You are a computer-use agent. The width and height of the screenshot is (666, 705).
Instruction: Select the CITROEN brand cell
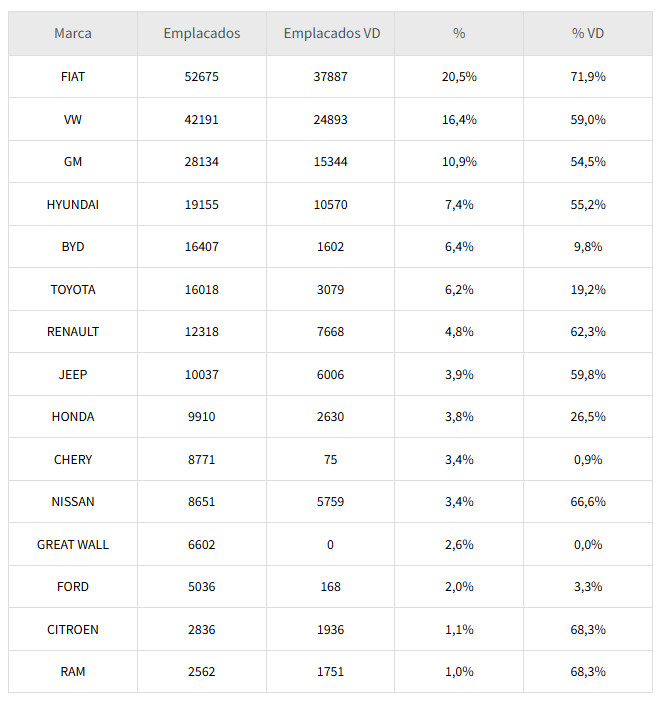pyautogui.click(x=73, y=630)
